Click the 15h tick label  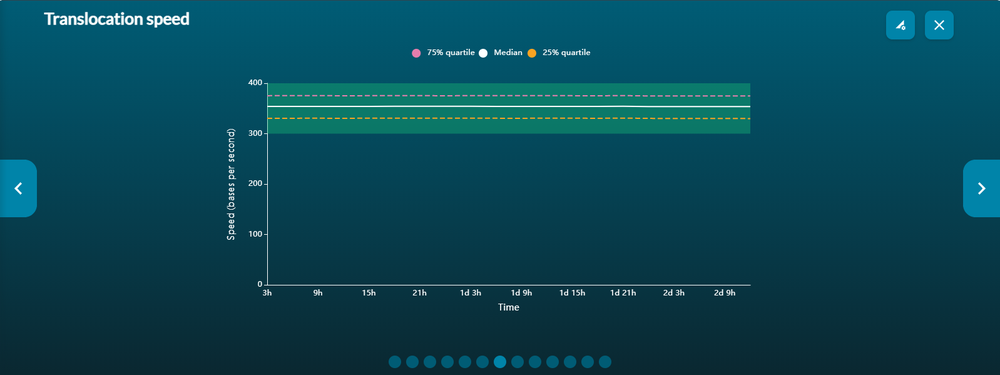click(369, 293)
